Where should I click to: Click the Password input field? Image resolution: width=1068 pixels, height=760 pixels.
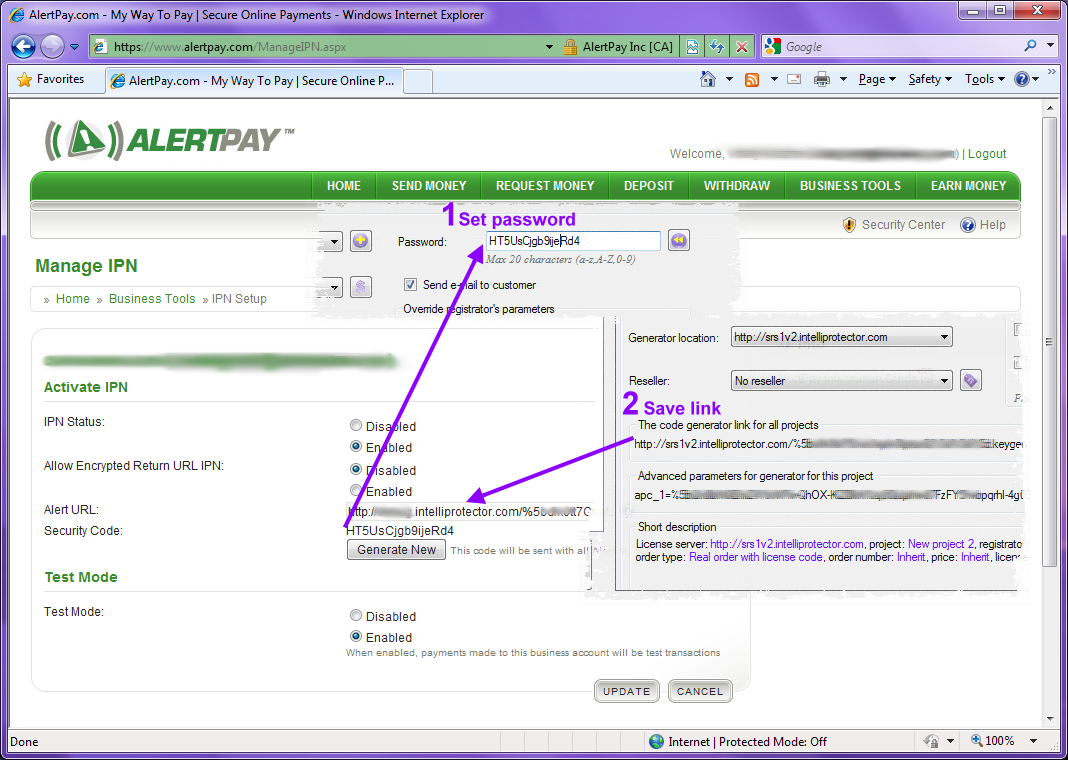click(x=573, y=240)
